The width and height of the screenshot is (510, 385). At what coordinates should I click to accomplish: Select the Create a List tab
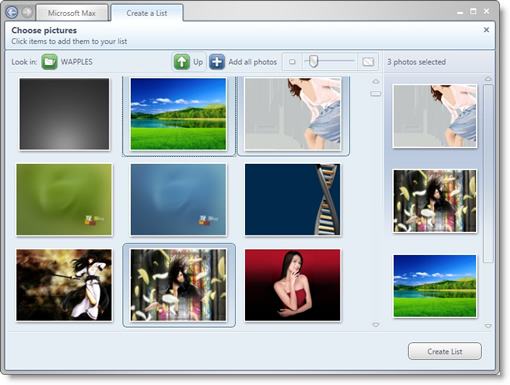click(147, 13)
